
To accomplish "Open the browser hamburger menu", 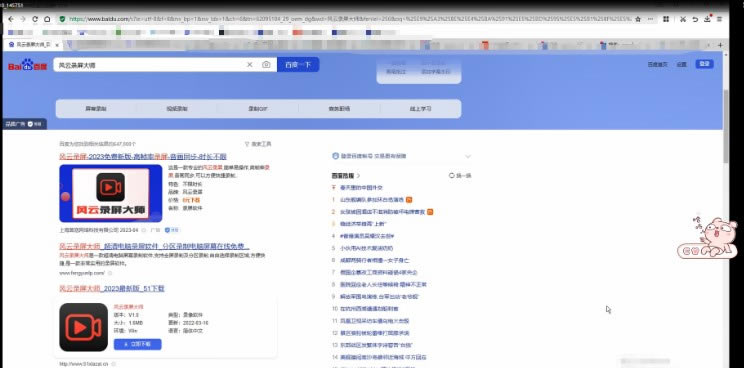I will coord(720,19).
